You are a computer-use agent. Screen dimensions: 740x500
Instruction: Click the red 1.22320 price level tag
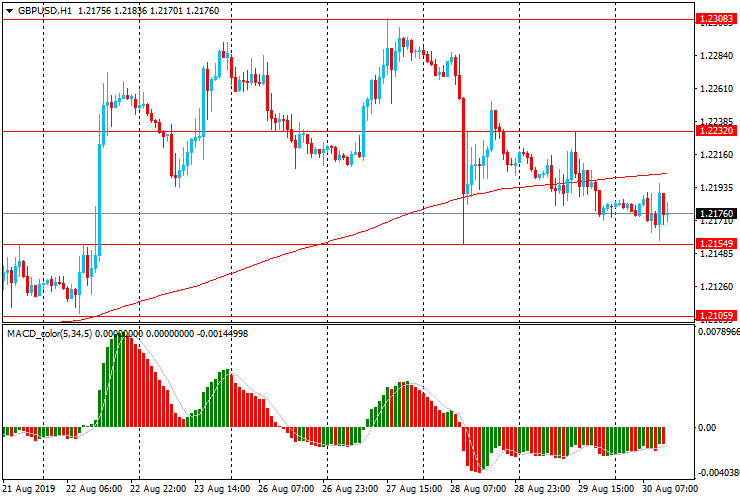pyautogui.click(x=718, y=131)
